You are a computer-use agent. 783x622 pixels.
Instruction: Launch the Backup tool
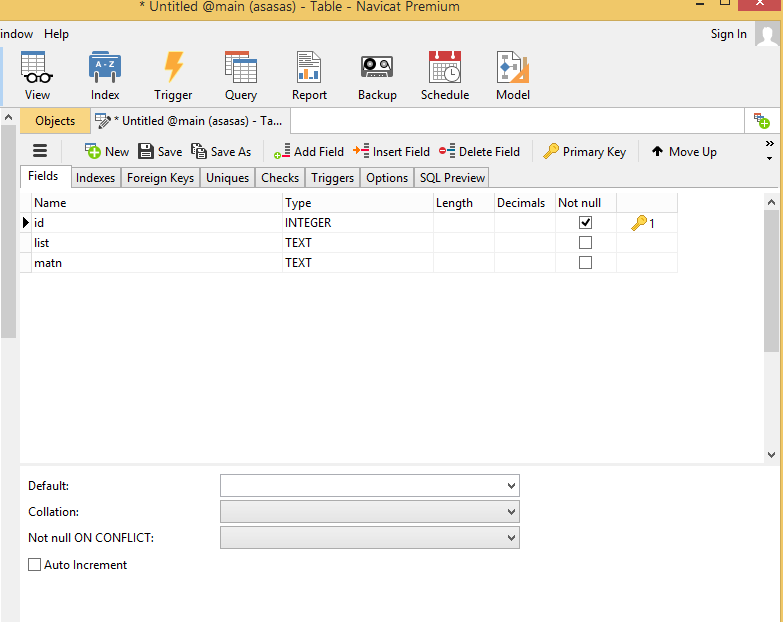(x=377, y=76)
